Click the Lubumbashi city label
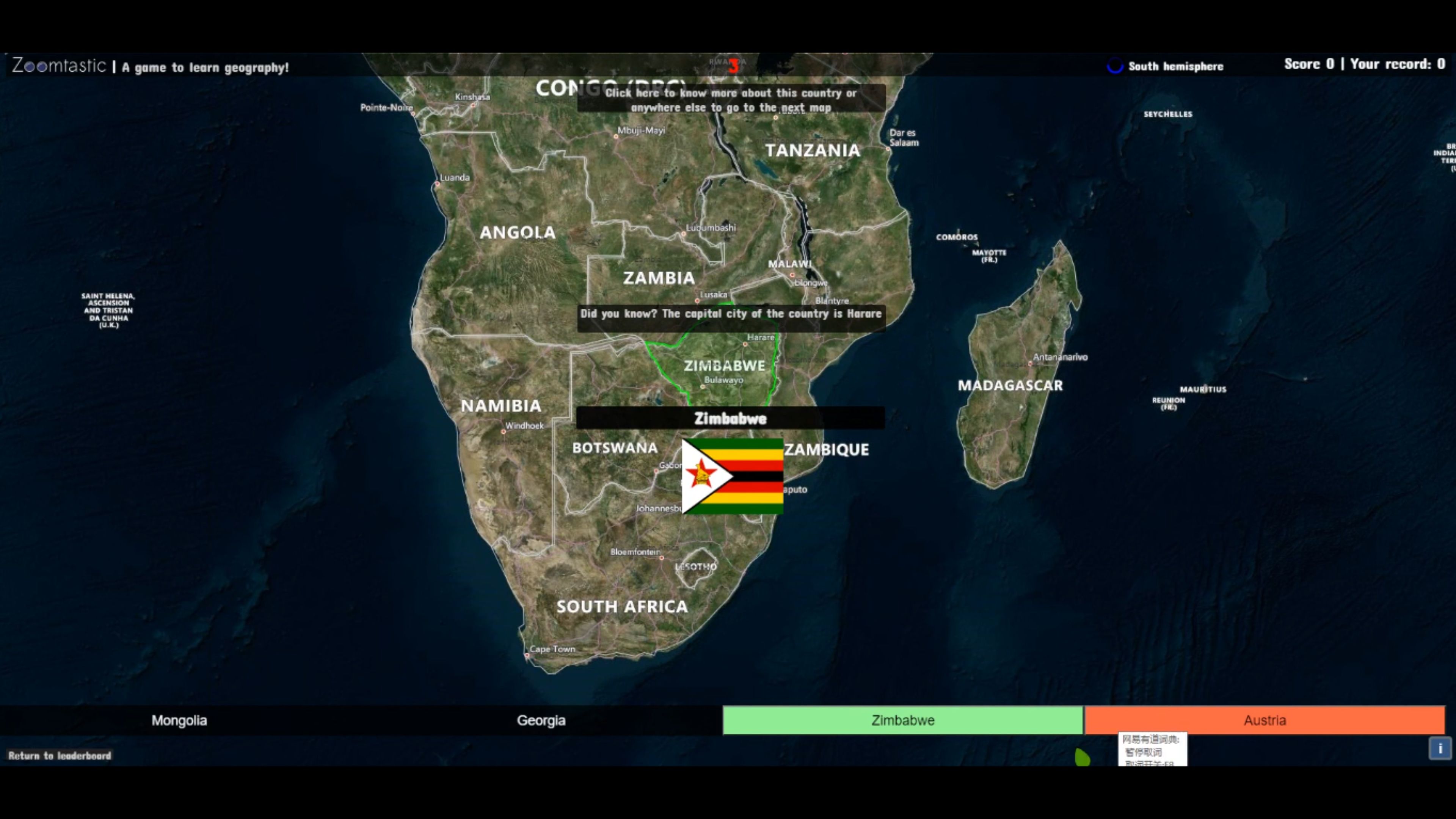The width and height of the screenshot is (1456, 819). tap(711, 227)
